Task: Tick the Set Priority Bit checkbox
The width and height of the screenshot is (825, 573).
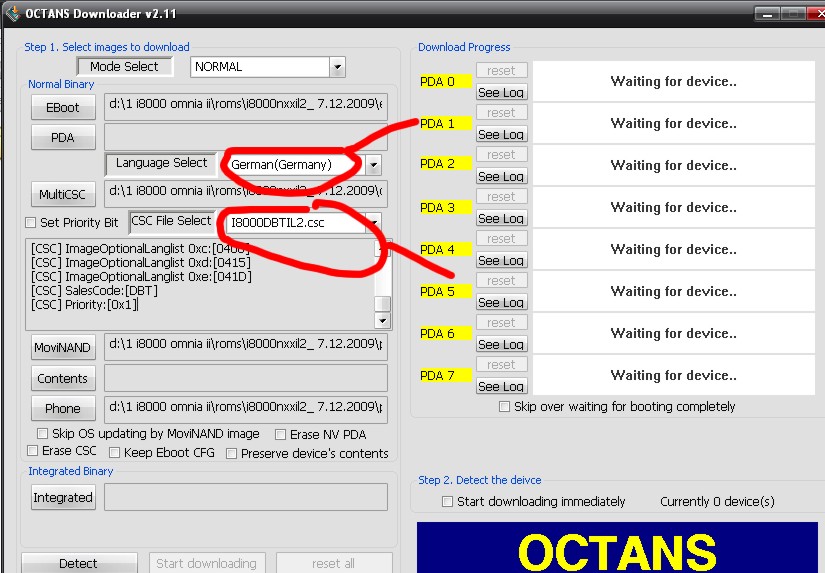Action: (x=31, y=223)
